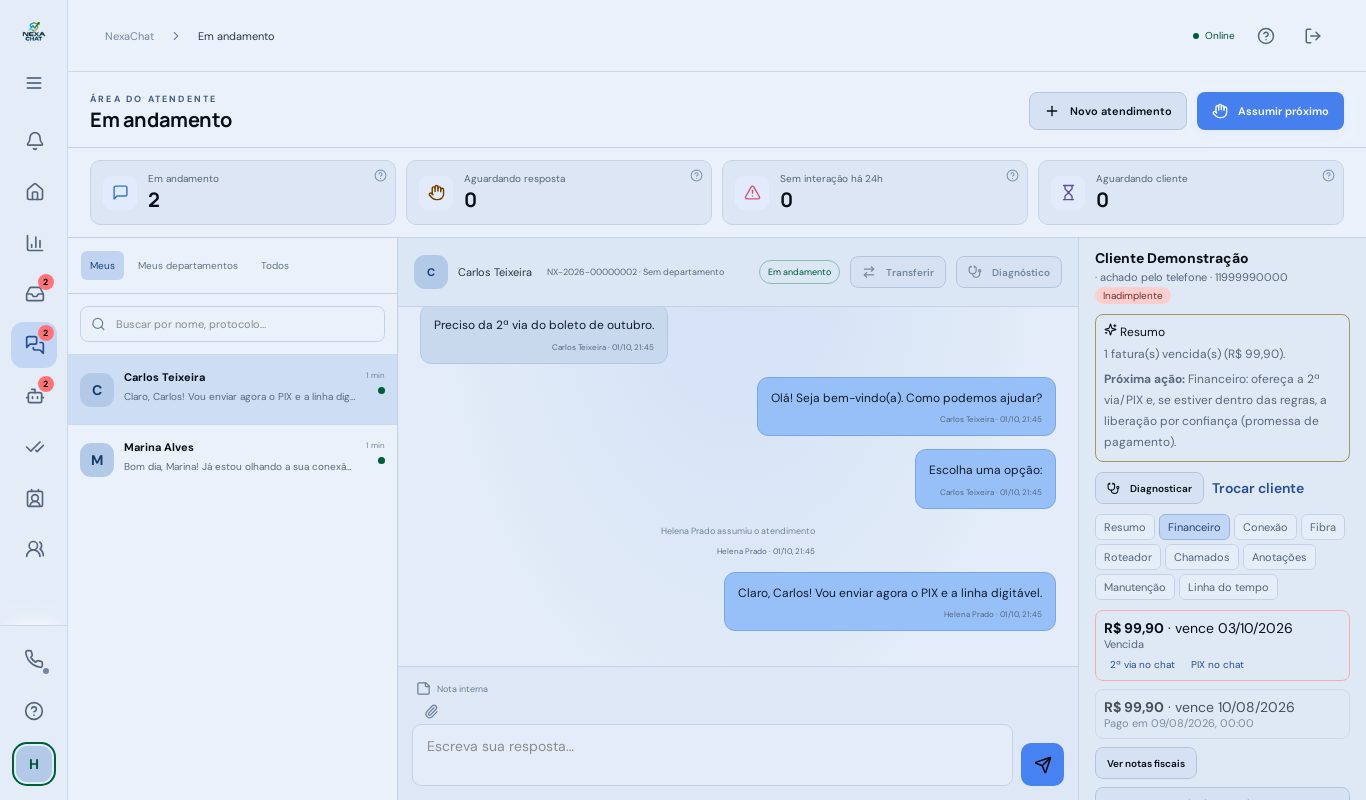Open Marina Alves conversation

click(232, 460)
